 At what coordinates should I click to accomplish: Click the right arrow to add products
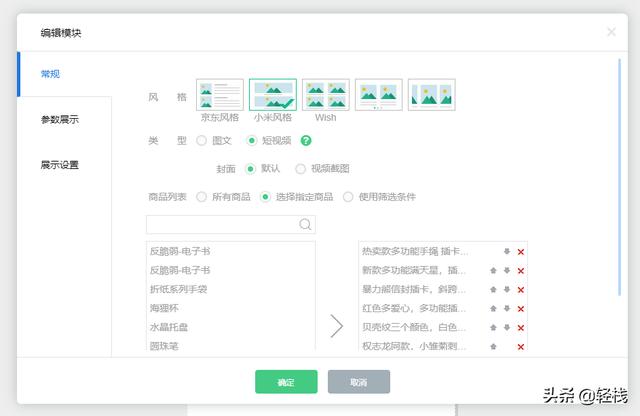[x=336, y=326]
